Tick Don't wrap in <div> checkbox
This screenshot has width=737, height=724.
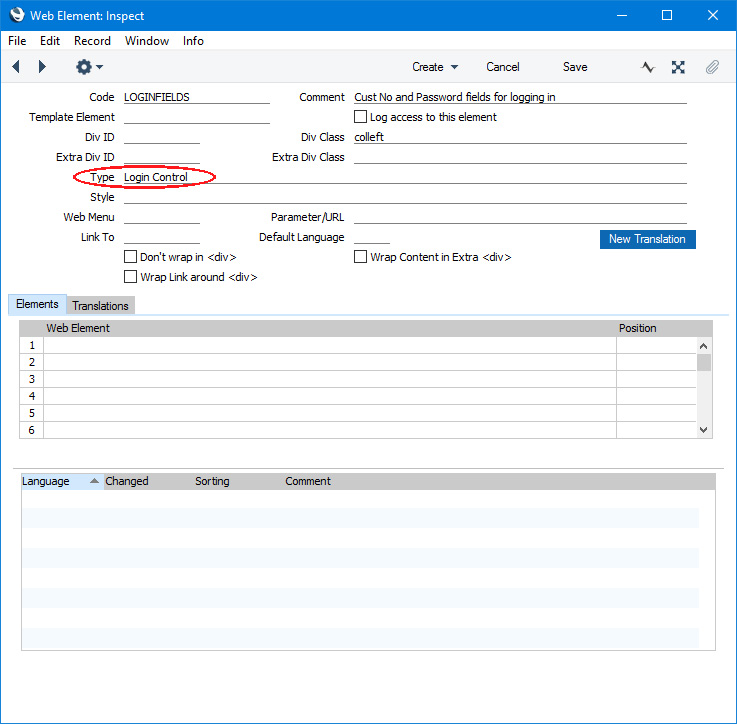tap(130, 257)
